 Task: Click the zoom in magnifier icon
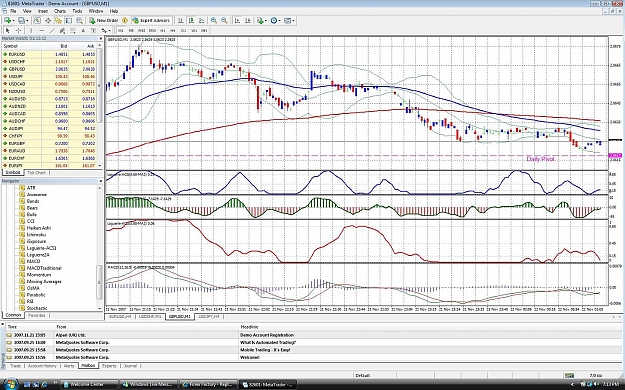coord(214,20)
